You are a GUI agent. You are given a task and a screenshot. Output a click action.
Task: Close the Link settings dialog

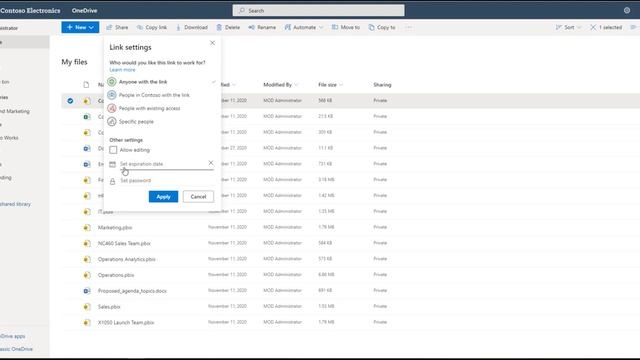(212, 43)
